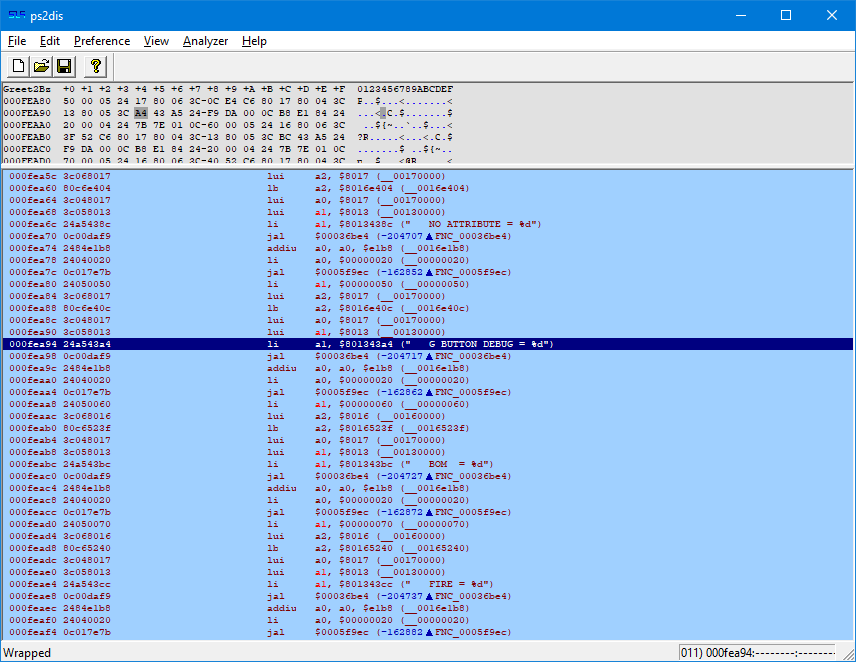Click the Save floppy disk icon

(64, 67)
